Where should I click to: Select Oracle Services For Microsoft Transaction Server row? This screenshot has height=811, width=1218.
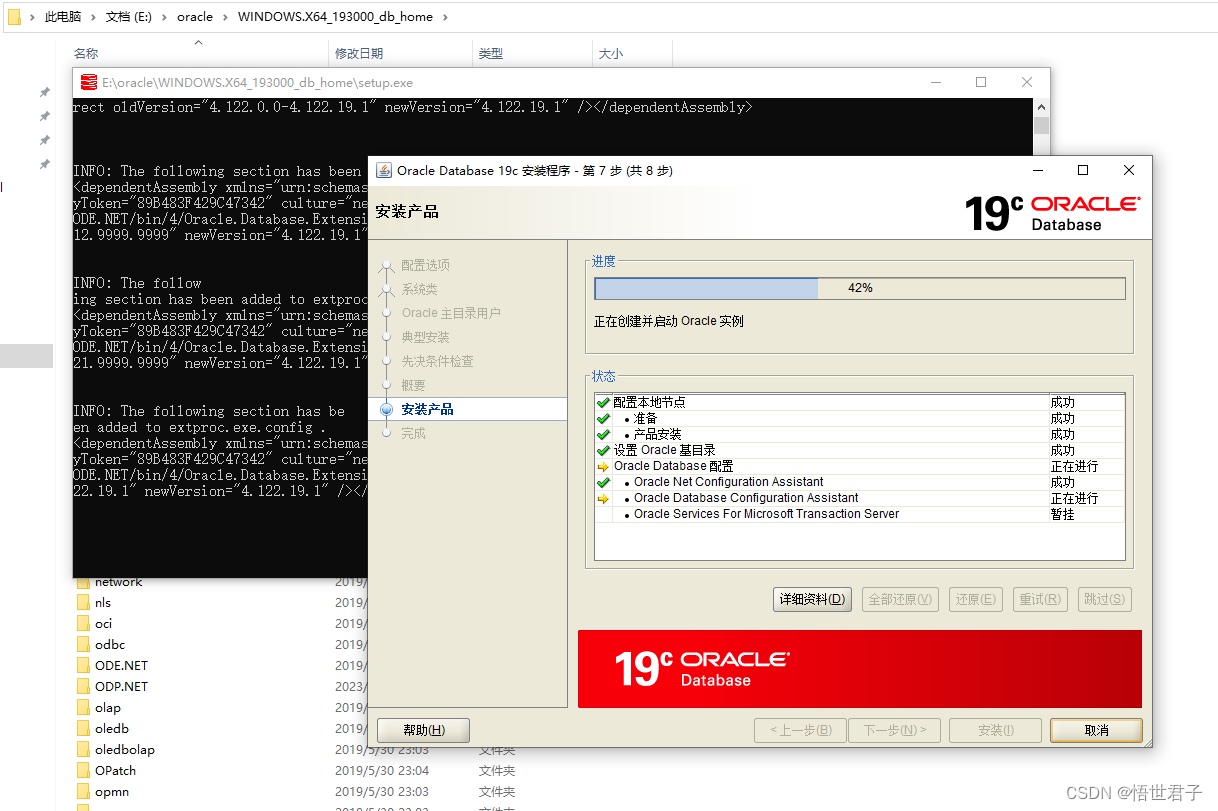(x=859, y=514)
